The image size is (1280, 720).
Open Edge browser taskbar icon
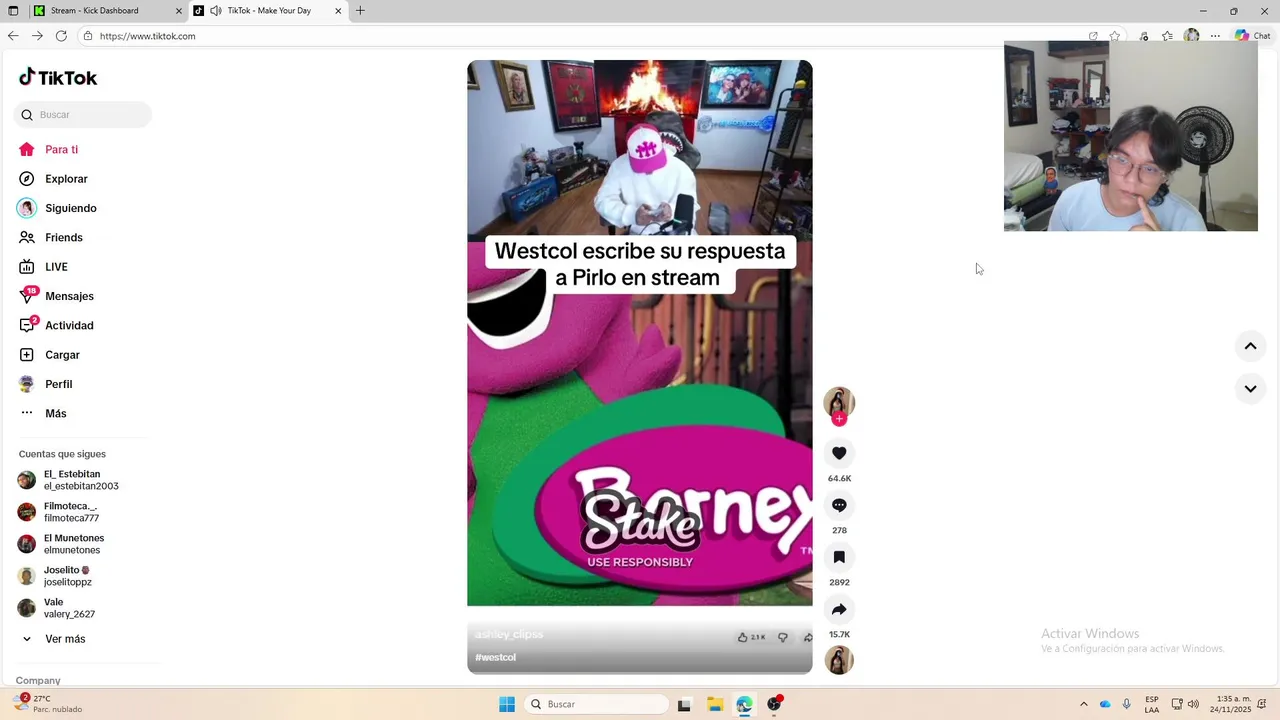pyautogui.click(x=744, y=704)
